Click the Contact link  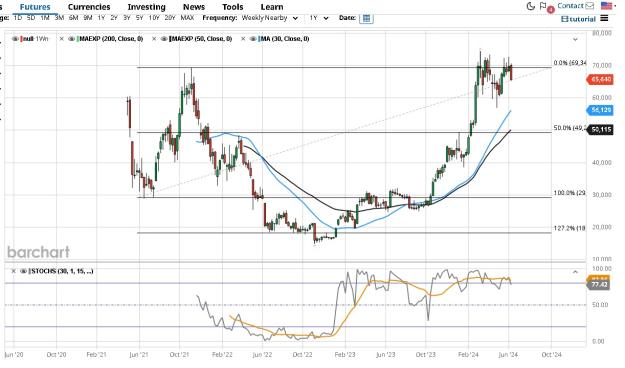click(x=570, y=6)
